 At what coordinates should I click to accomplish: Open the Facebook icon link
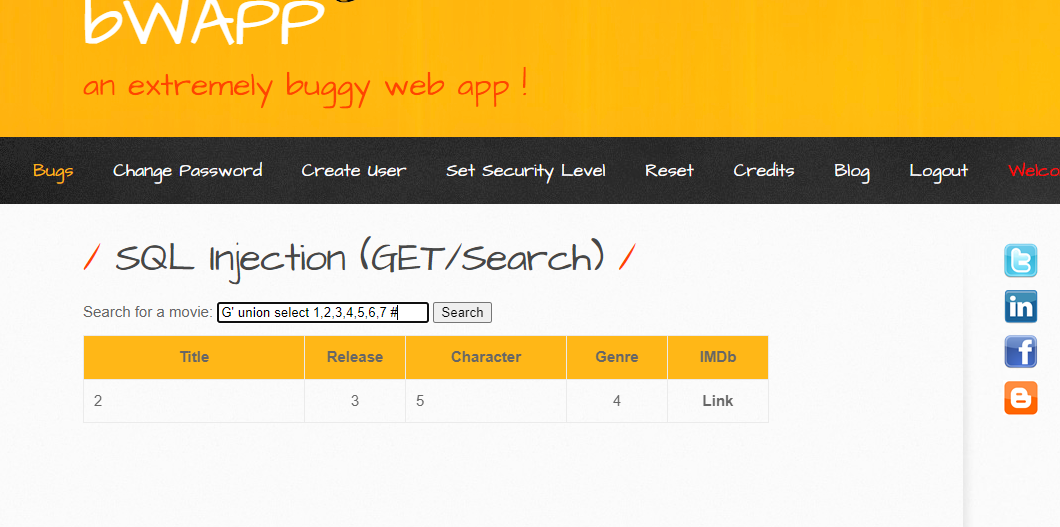pos(1020,352)
